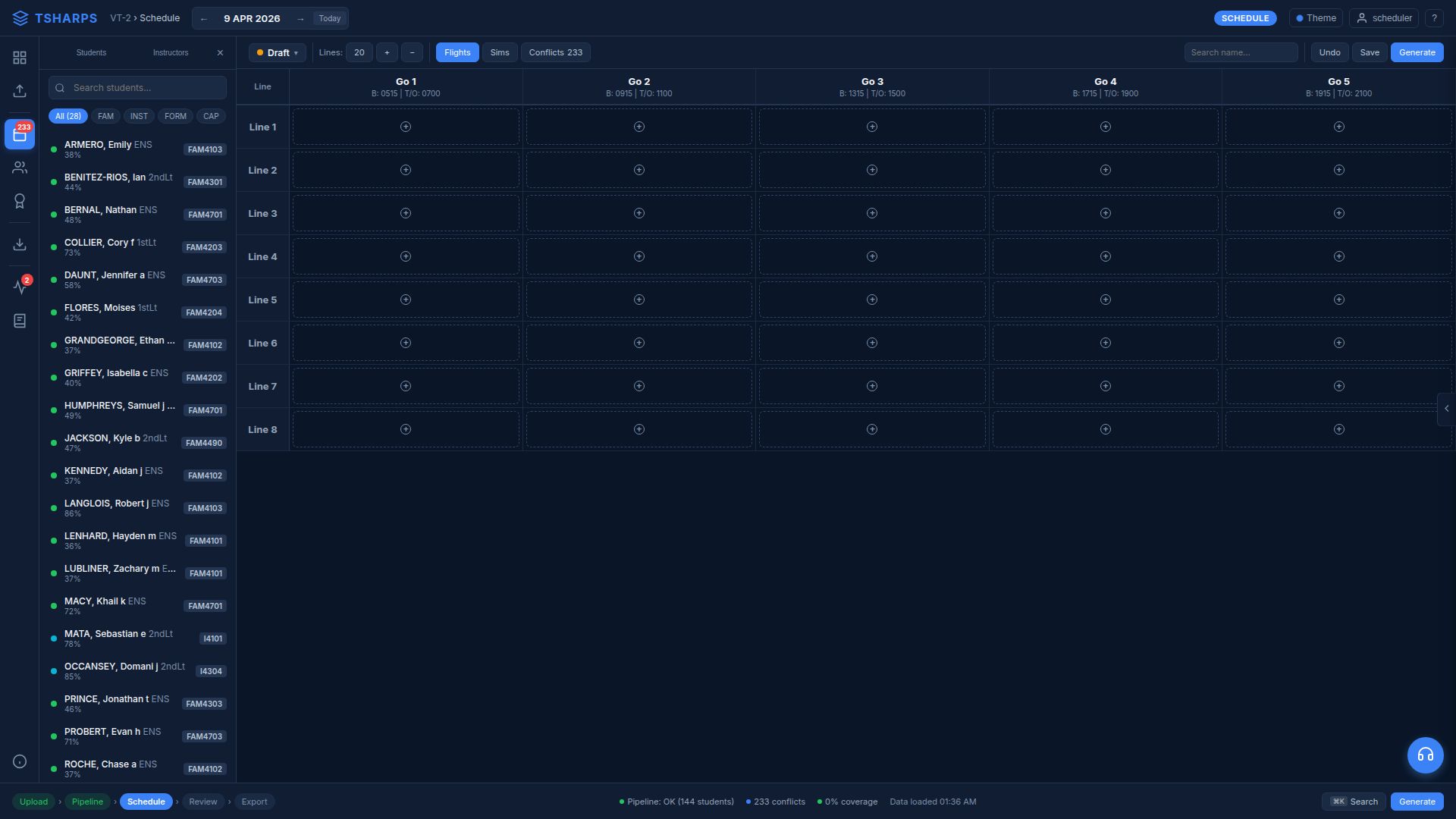Click the Search students field
Image resolution: width=1456 pixels, height=819 pixels.
[x=137, y=88]
